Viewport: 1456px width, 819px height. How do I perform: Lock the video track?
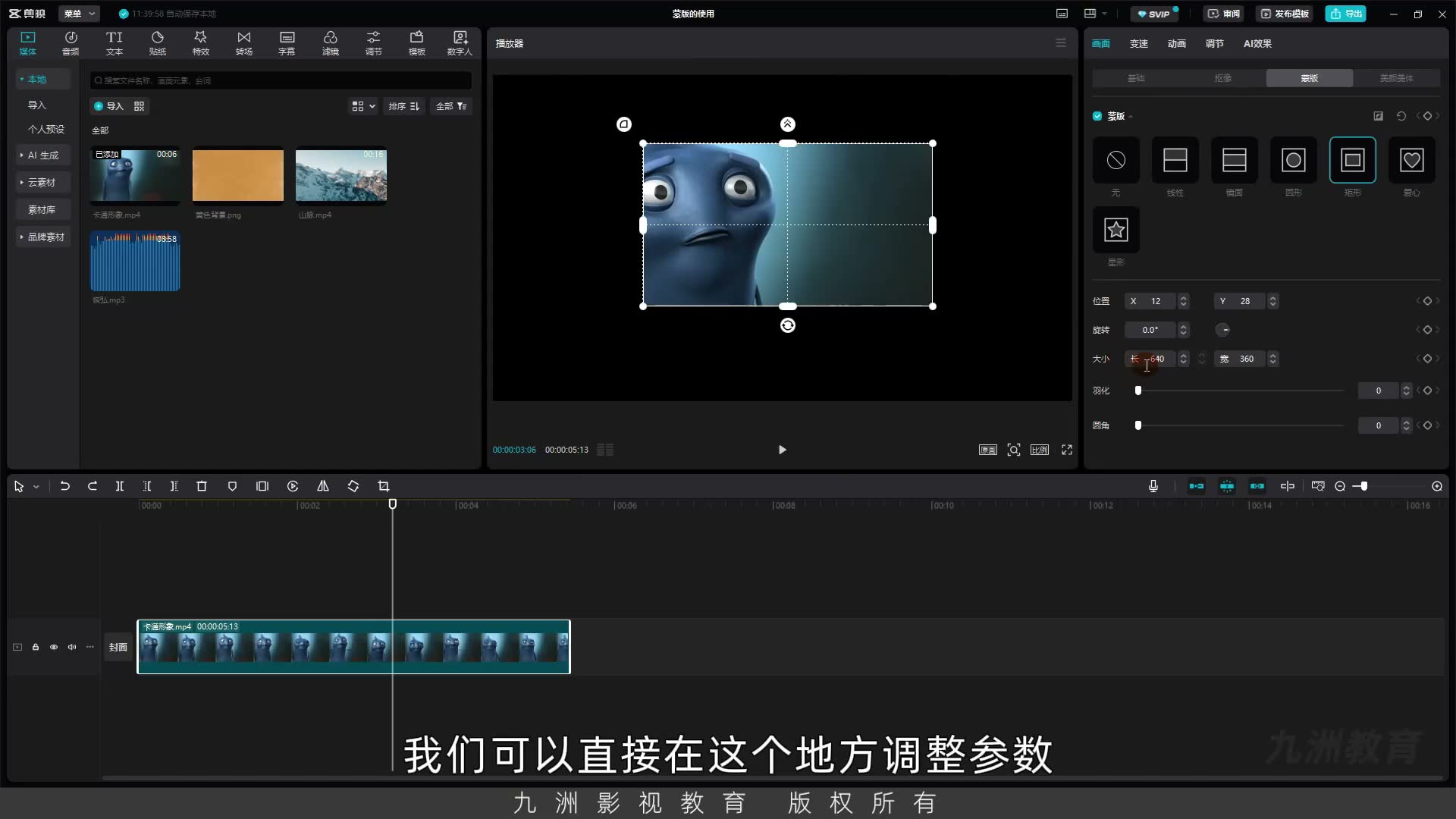(36, 647)
